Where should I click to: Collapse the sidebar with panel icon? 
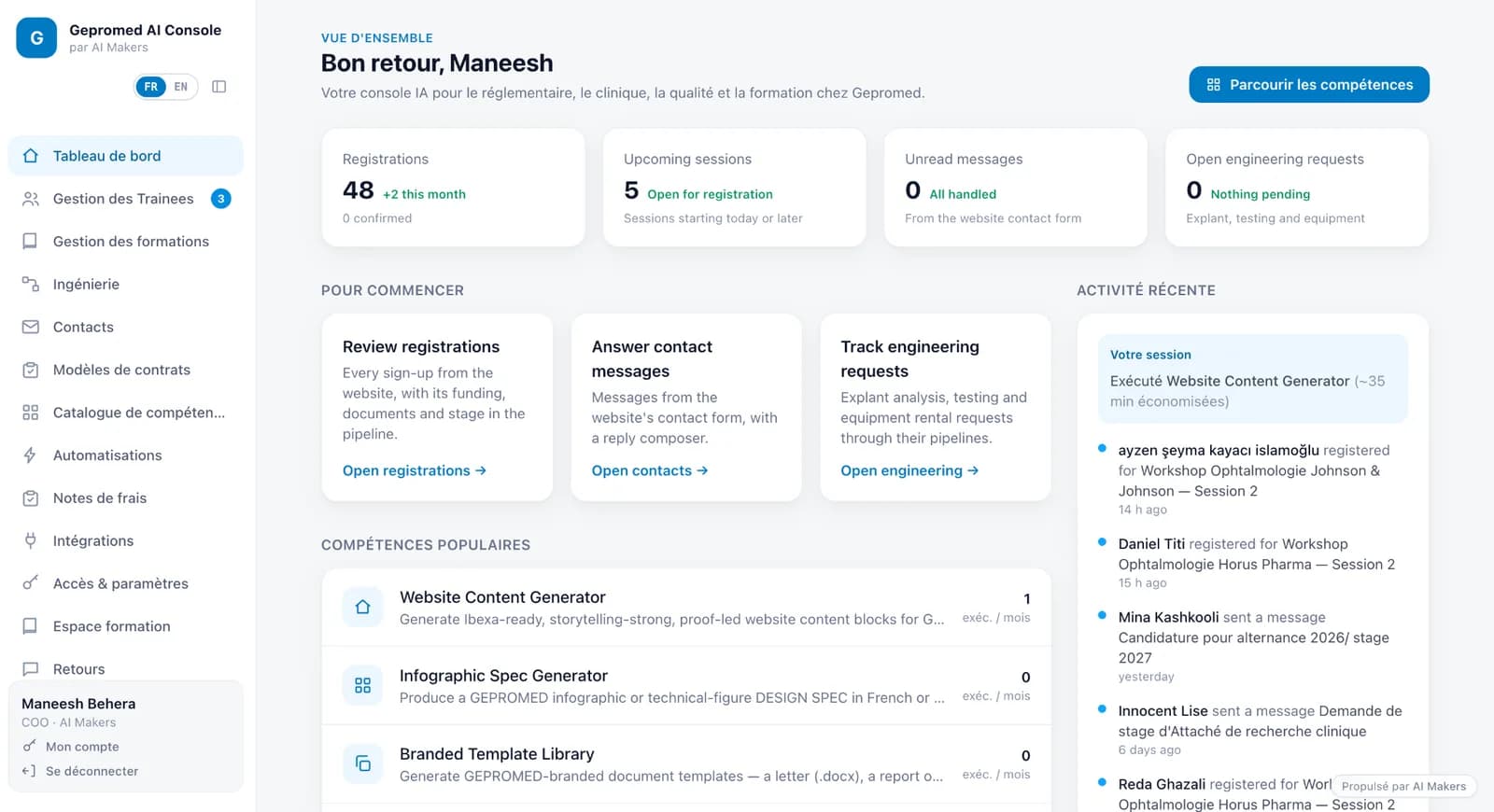tap(219, 87)
